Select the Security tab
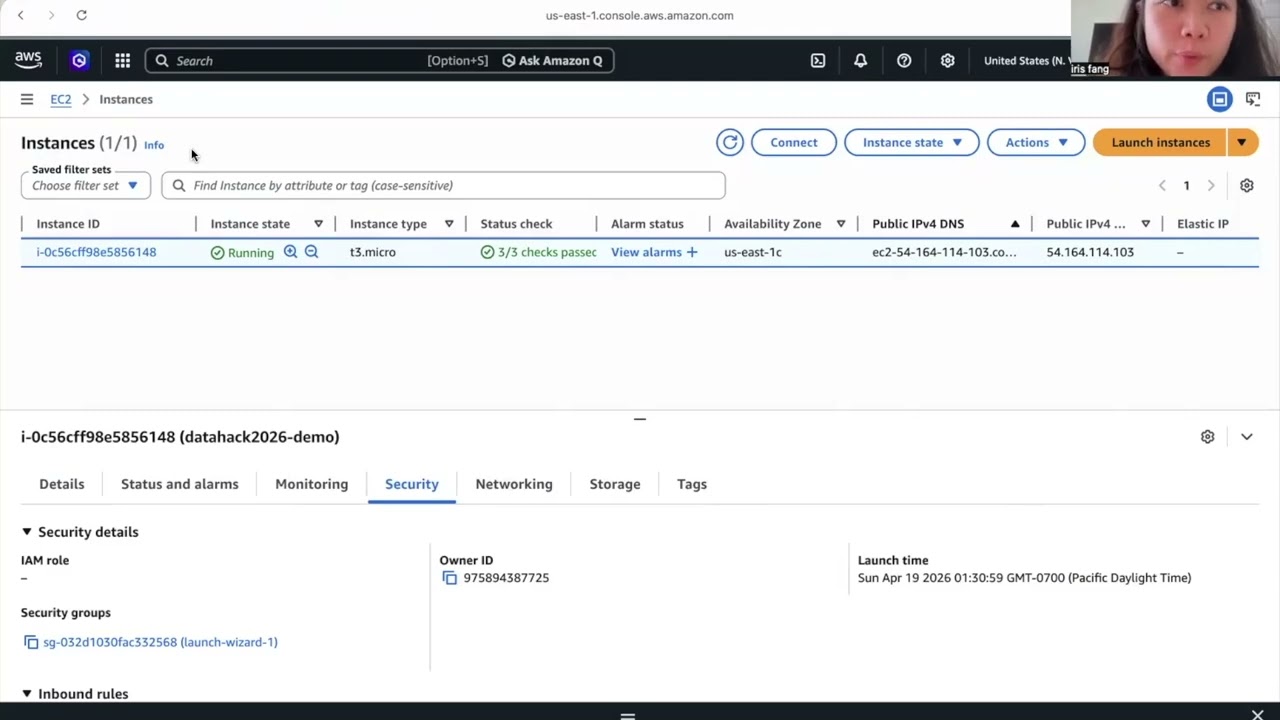The height and width of the screenshot is (720, 1280). (412, 484)
